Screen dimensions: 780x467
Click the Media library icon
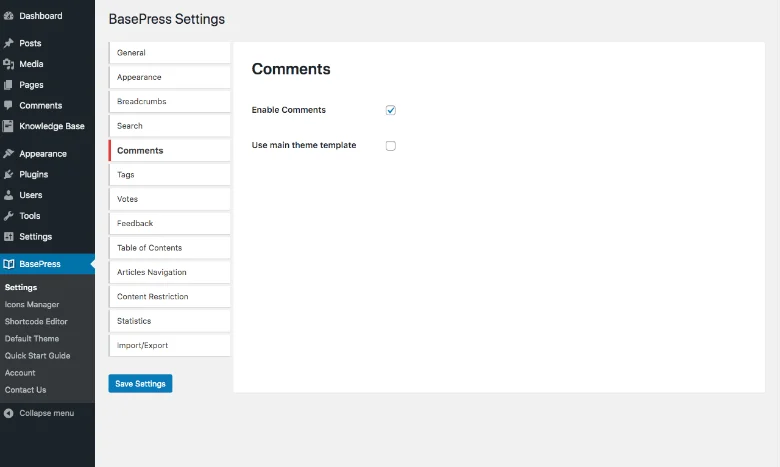pos(8,64)
